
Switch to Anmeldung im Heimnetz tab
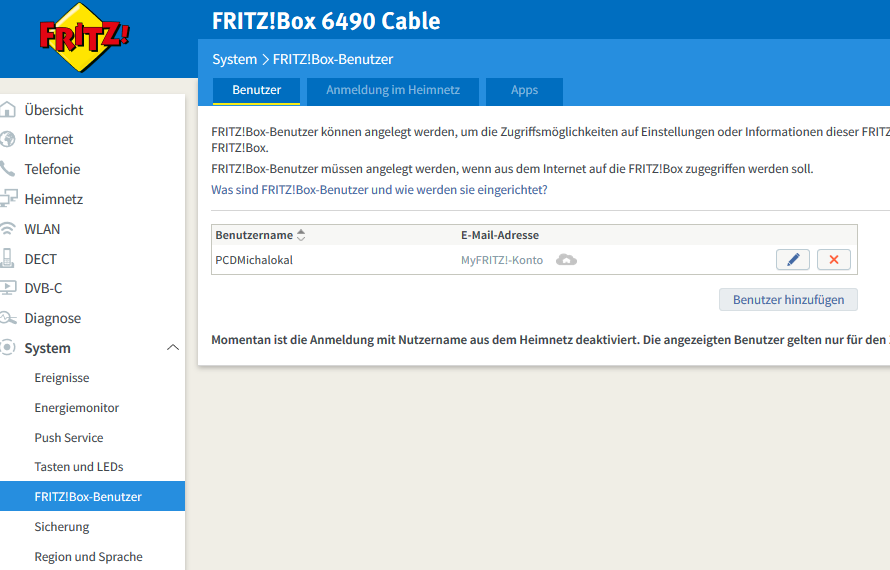point(393,90)
